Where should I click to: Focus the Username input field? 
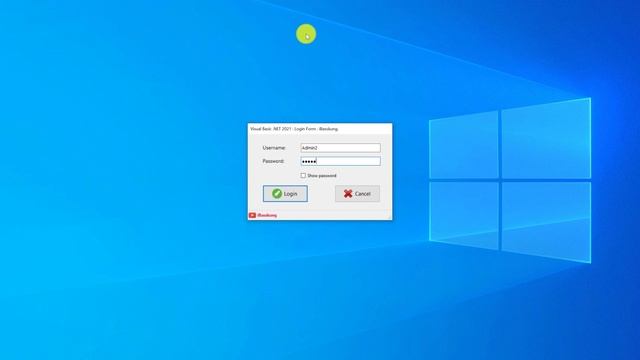pyautogui.click(x=340, y=148)
